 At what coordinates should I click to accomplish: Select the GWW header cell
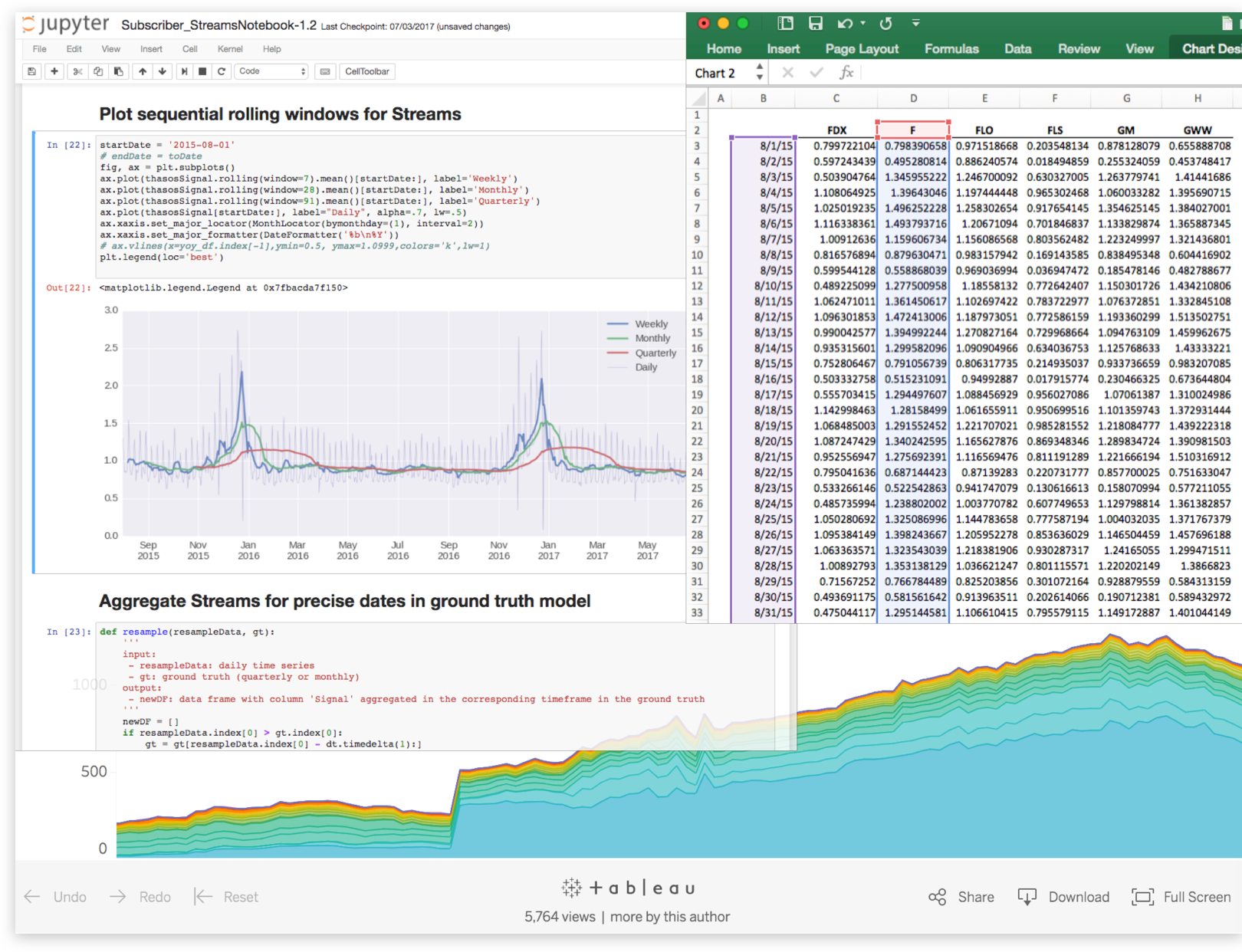tap(1198, 130)
